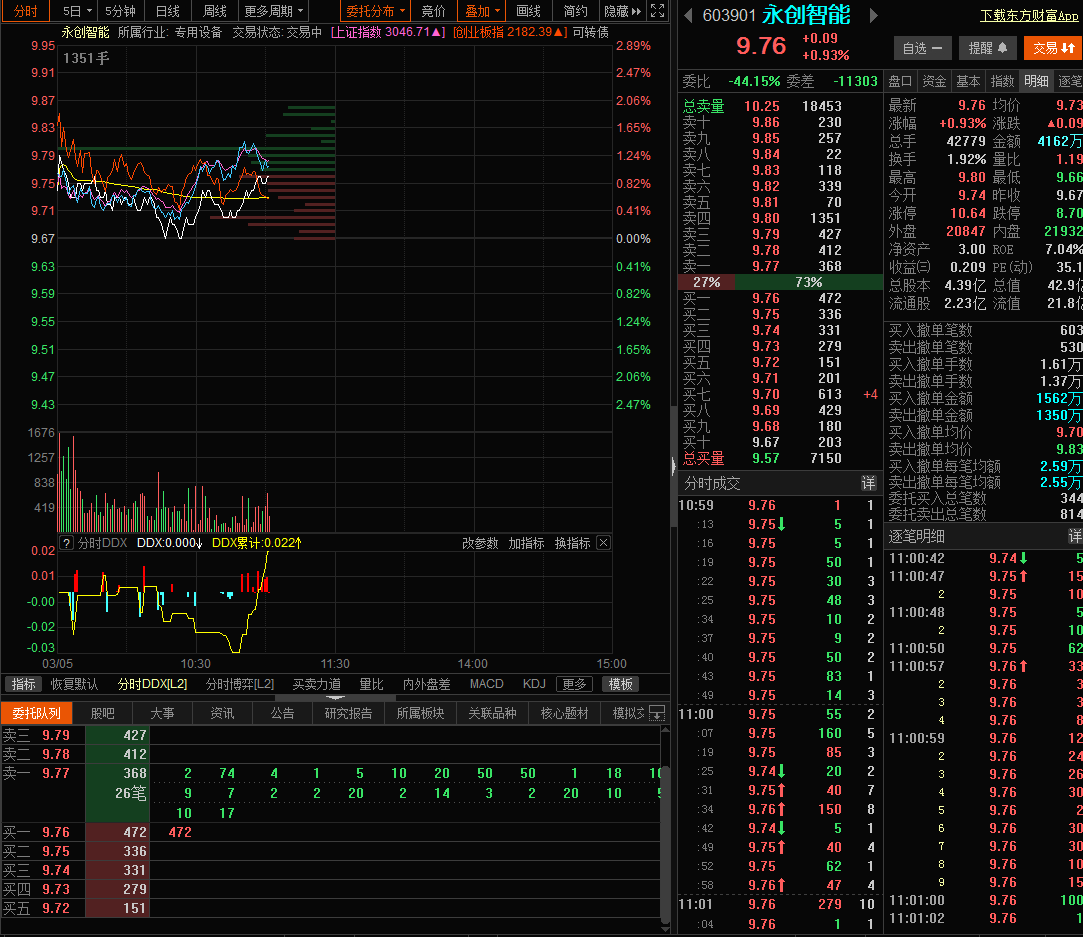Select the 委托队列 bottom tab
Image resolution: width=1083 pixels, height=937 pixels.
(x=36, y=713)
